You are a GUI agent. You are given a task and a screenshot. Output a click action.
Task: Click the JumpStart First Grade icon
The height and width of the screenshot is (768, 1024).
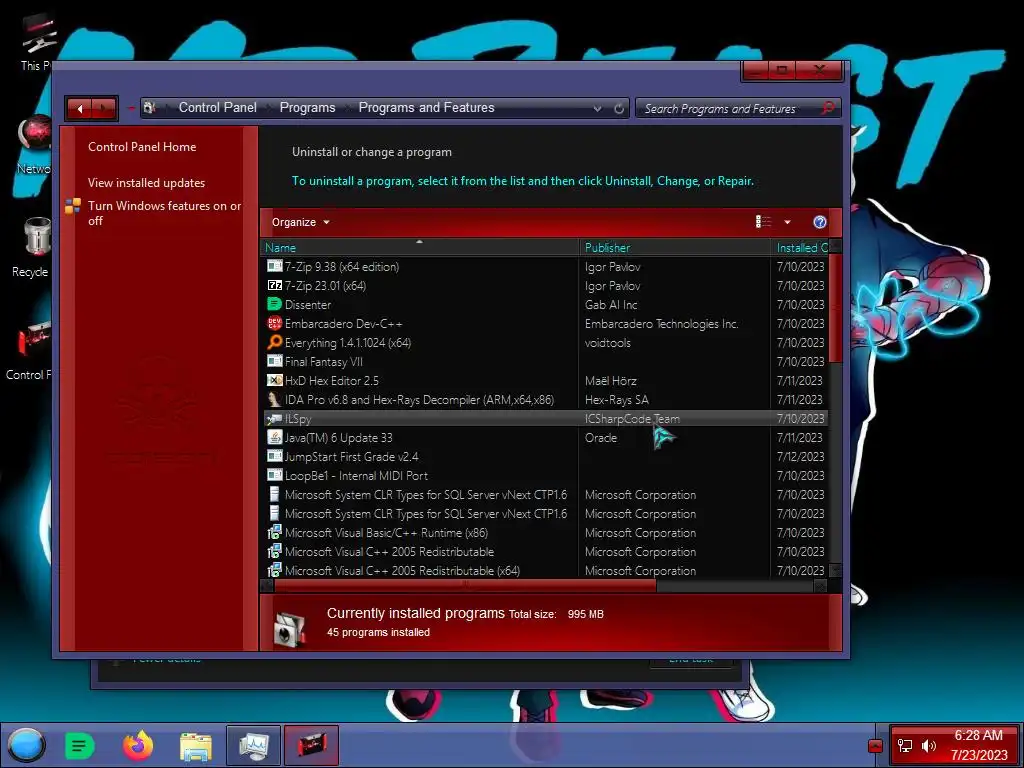[274, 456]
